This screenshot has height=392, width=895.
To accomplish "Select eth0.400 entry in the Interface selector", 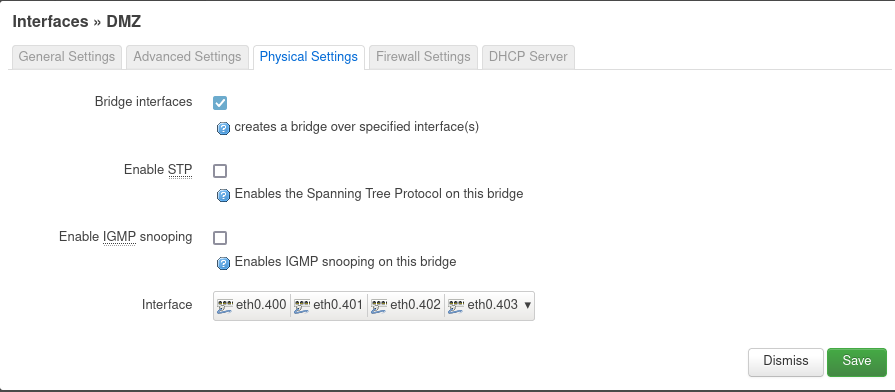I will 252,305.
